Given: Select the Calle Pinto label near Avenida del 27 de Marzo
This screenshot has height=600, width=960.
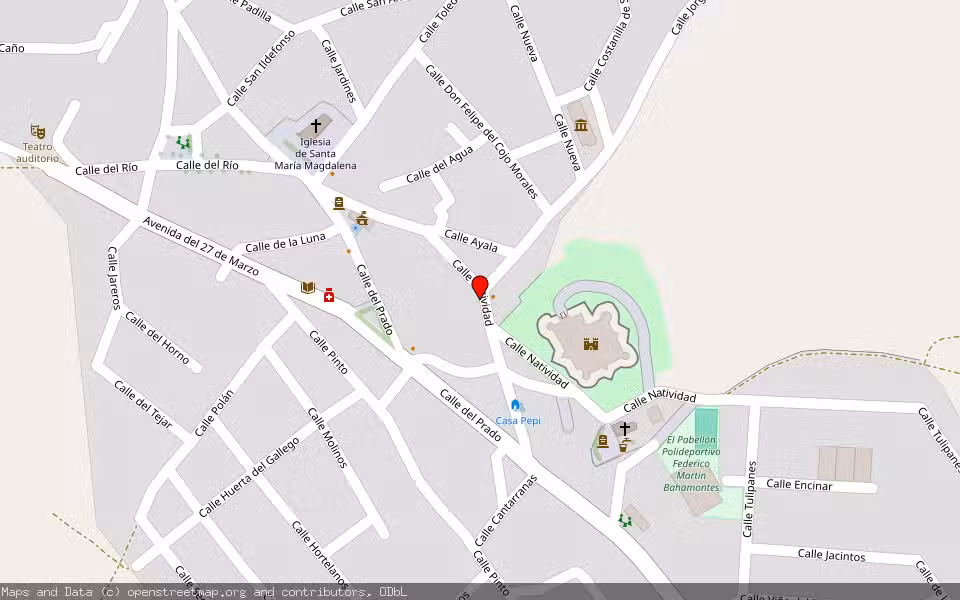Looking at the screenshot, I should (329, 352).
